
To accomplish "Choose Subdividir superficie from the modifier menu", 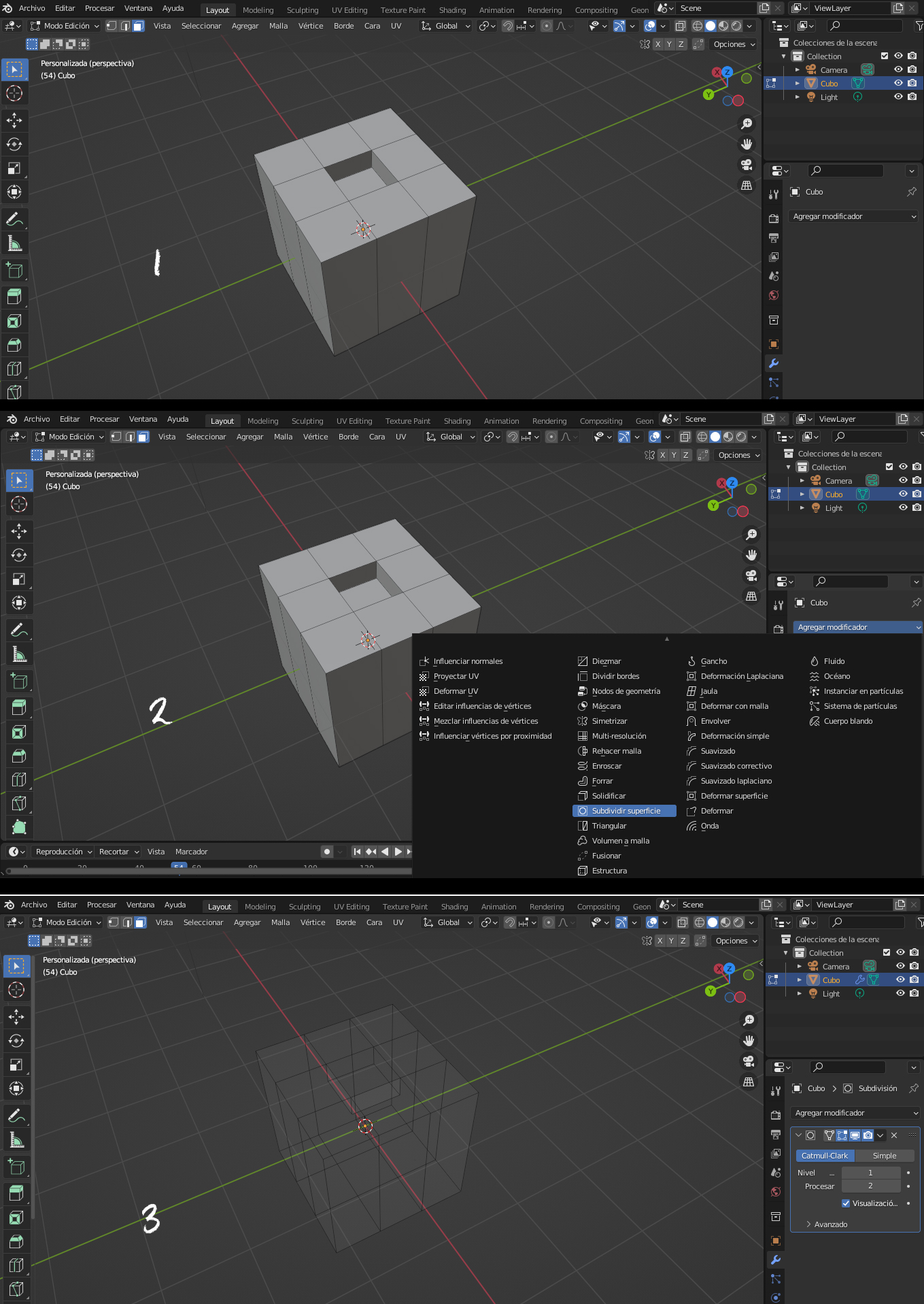I will (624, 811).
